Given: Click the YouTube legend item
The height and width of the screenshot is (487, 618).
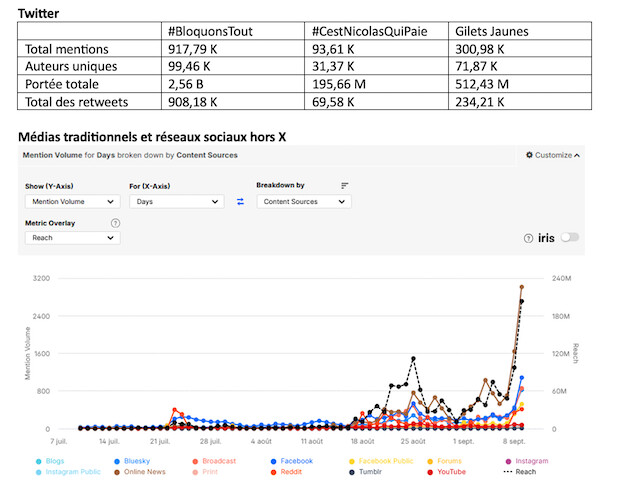Looking at the screenshot, I should pos(450,471).
